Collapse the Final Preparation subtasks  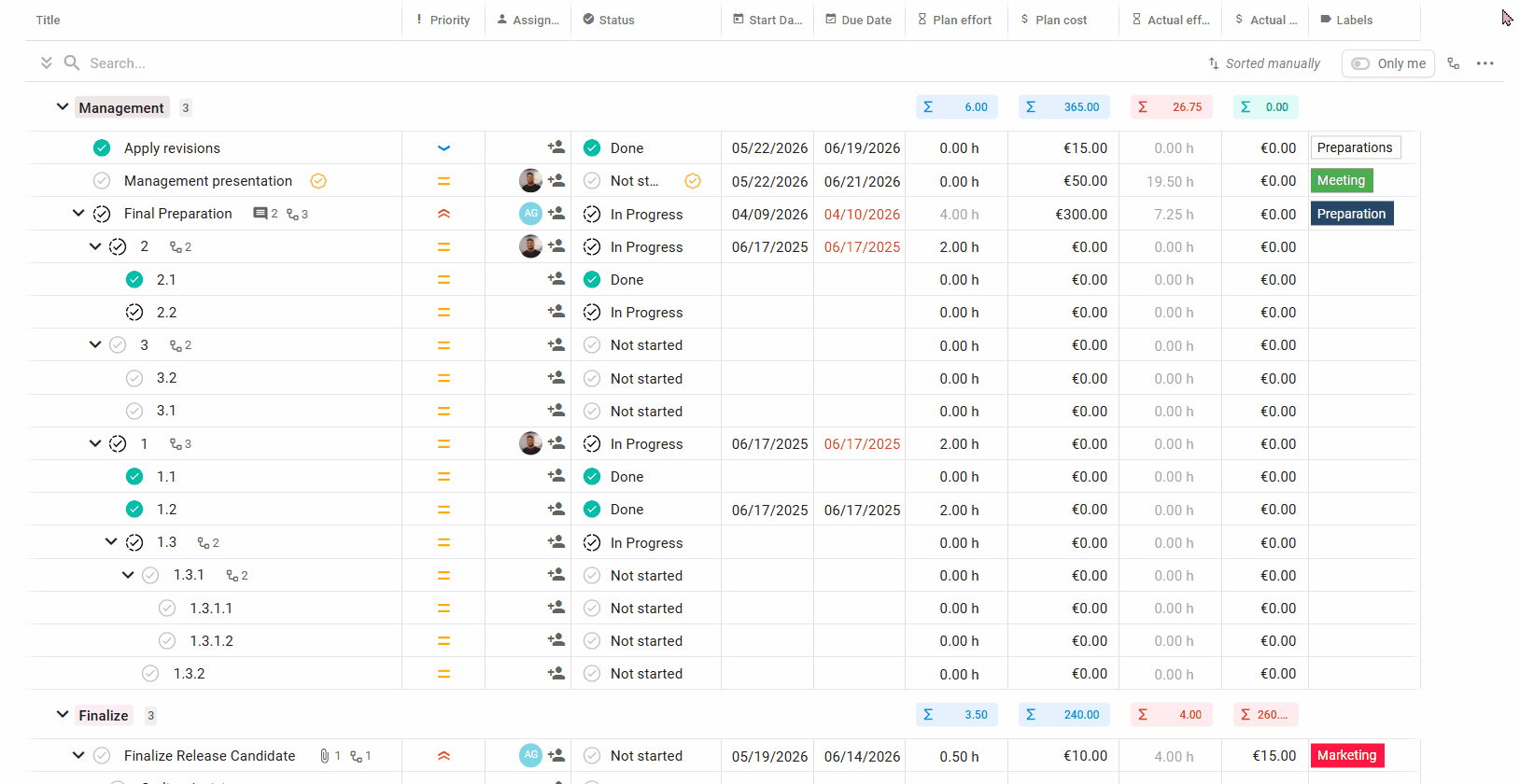coord(78,214)
